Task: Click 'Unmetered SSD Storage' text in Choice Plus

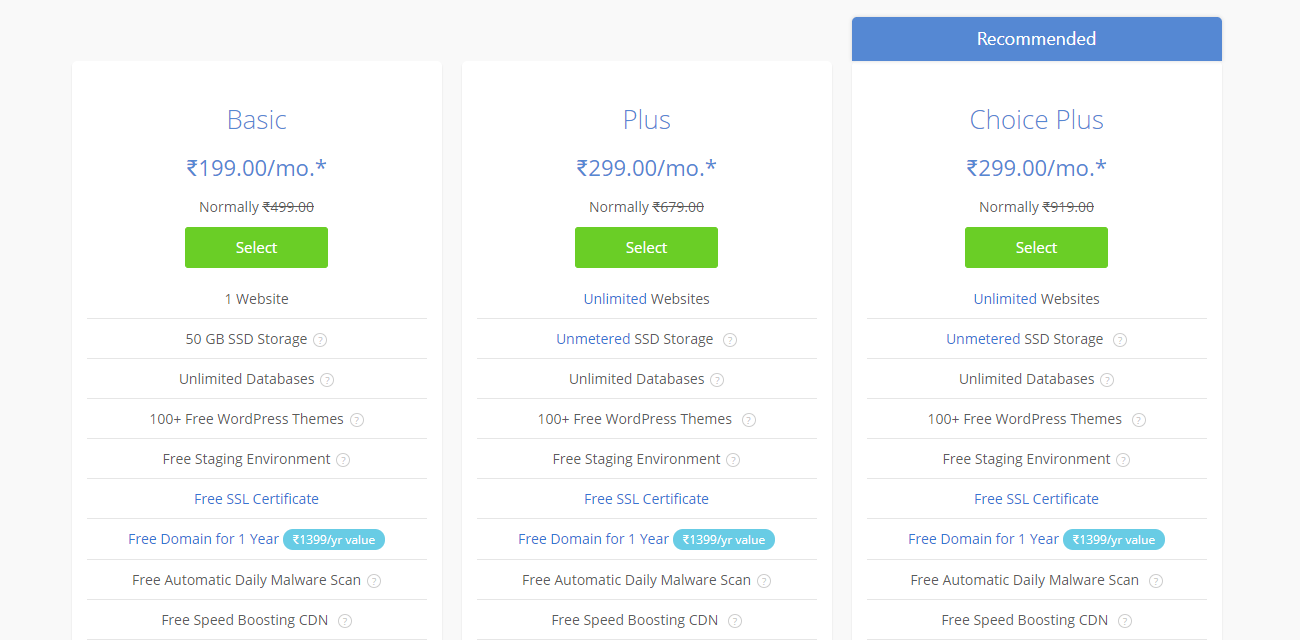Action: (x=1025, y=339)
